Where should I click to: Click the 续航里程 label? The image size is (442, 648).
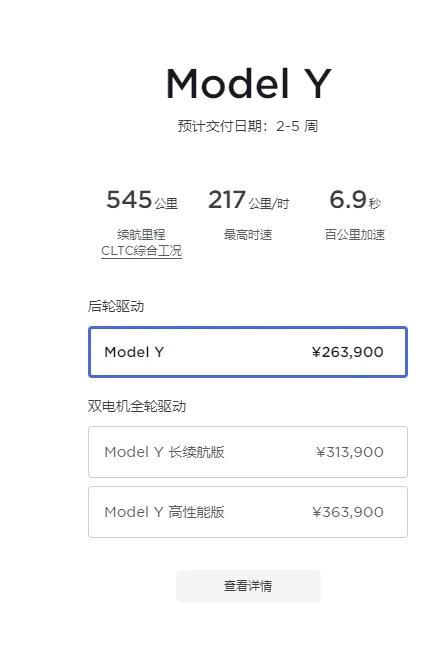pos(141,235)
